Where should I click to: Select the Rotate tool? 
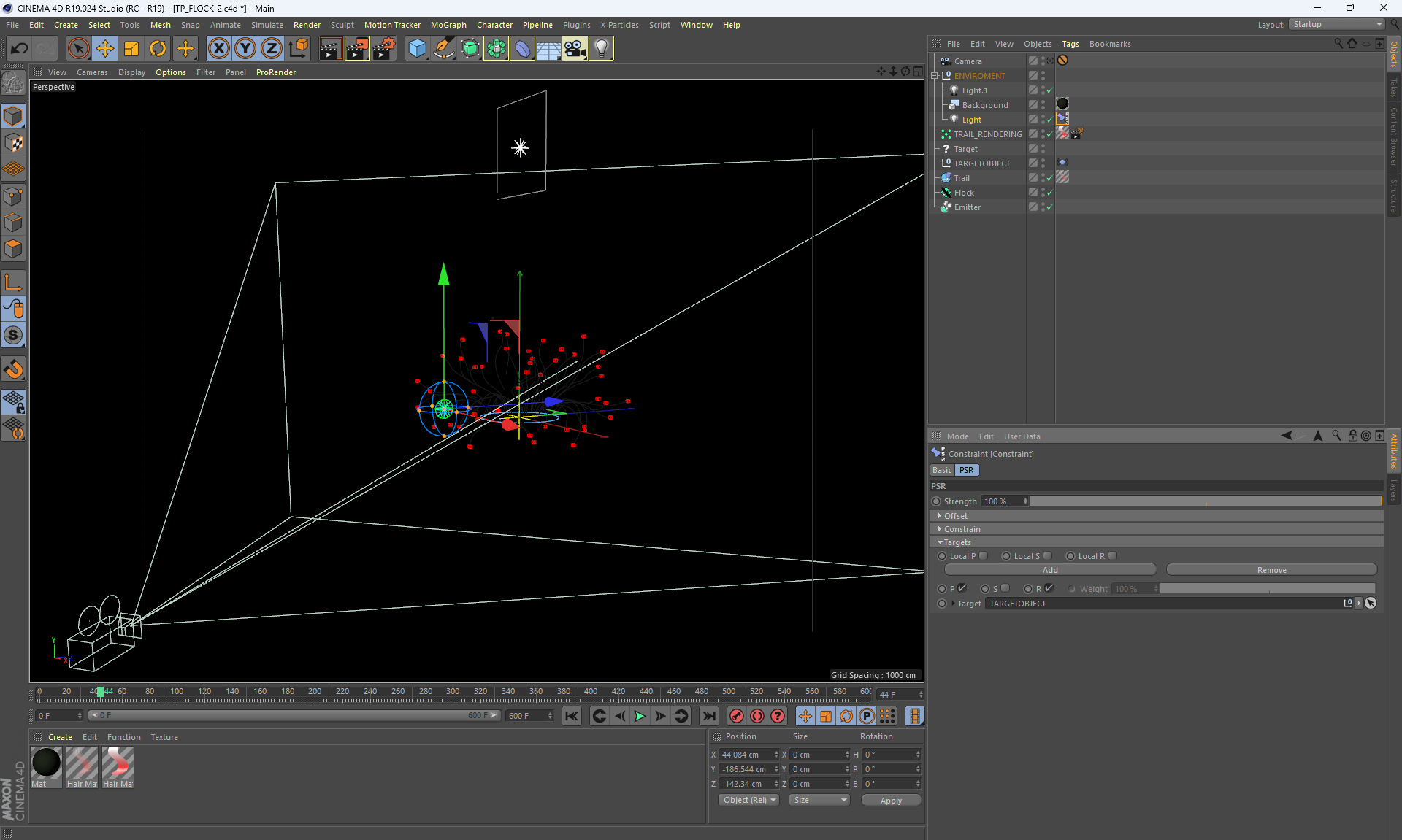tap(158, 49)
